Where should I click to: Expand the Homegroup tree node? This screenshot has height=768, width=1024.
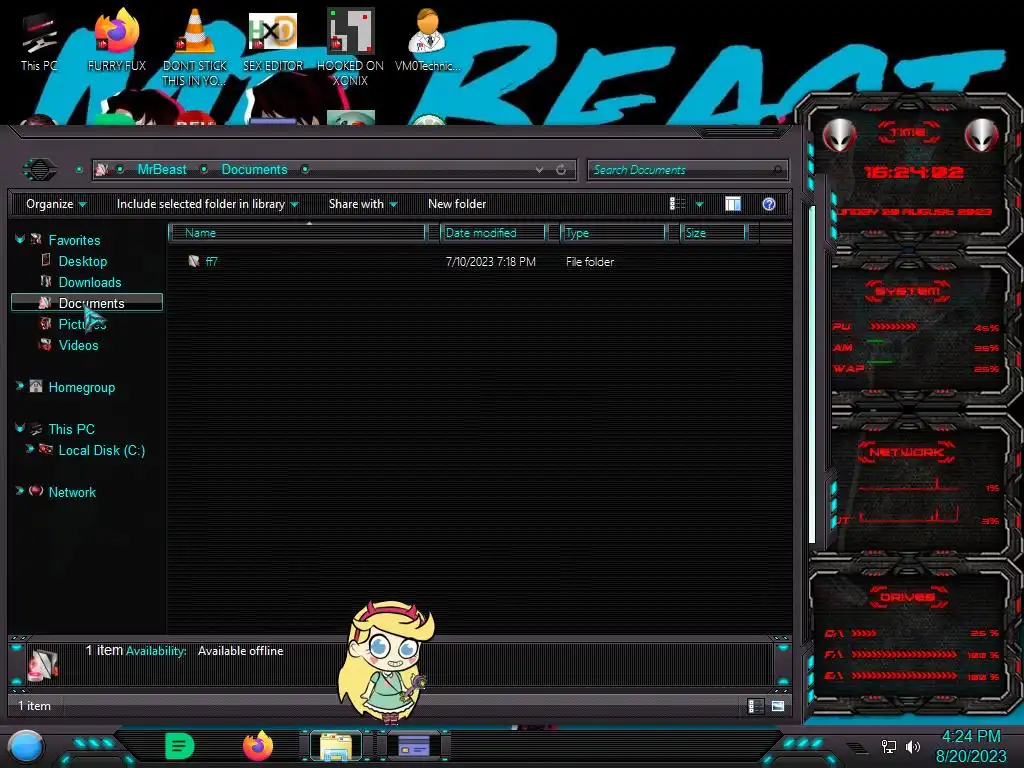(20, 387)
